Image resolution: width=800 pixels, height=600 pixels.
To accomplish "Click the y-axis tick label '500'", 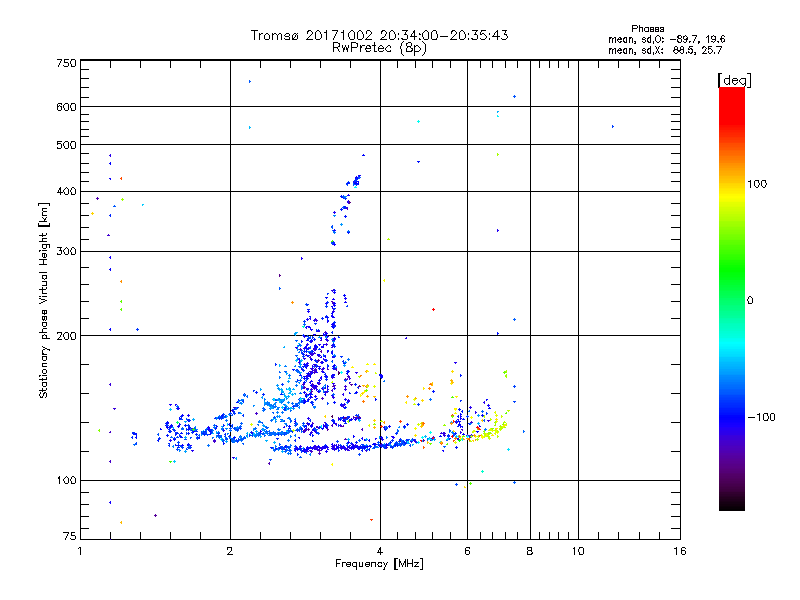I will coord(66,145).
